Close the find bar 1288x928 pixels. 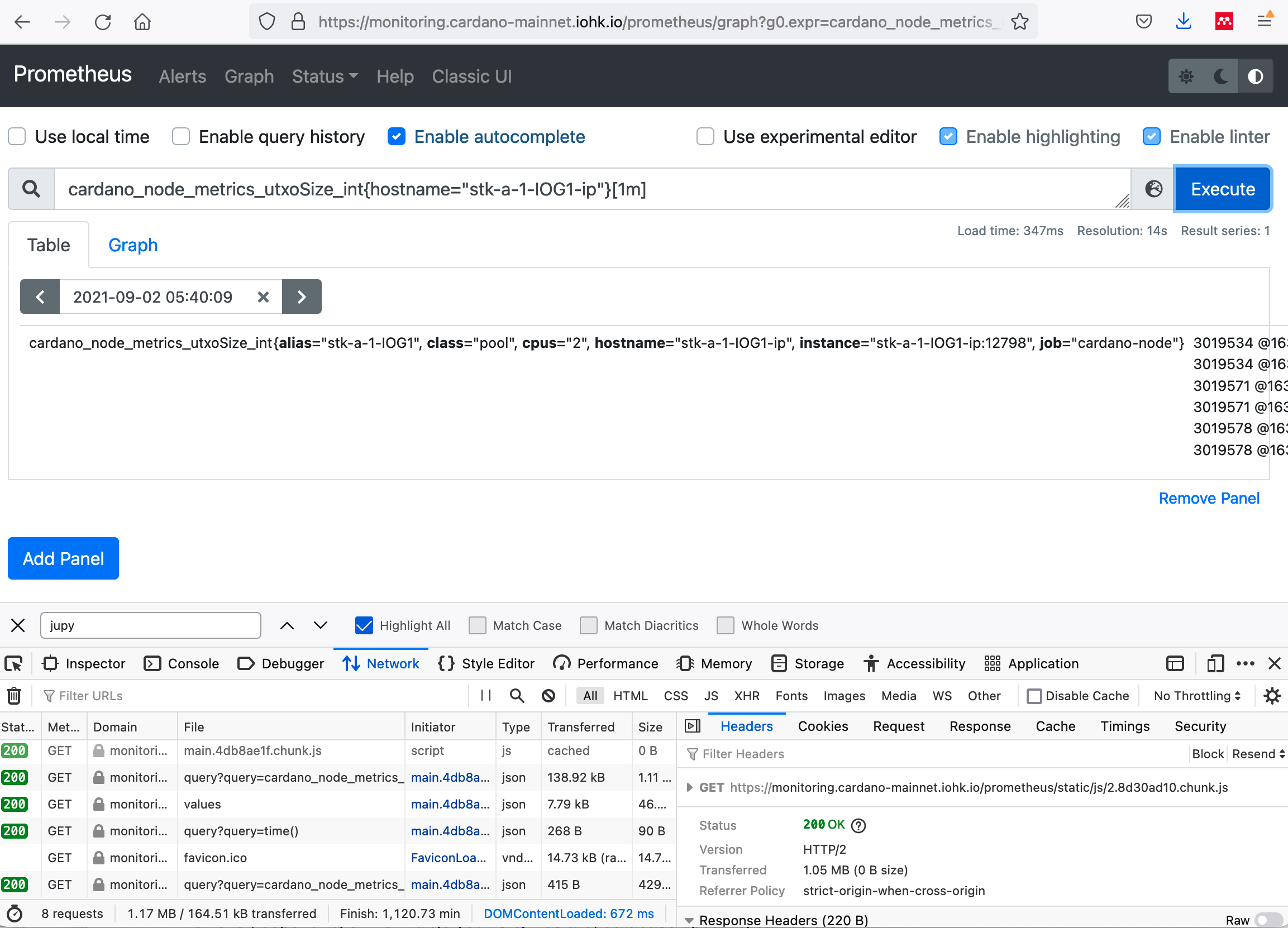tap(18, 625)
